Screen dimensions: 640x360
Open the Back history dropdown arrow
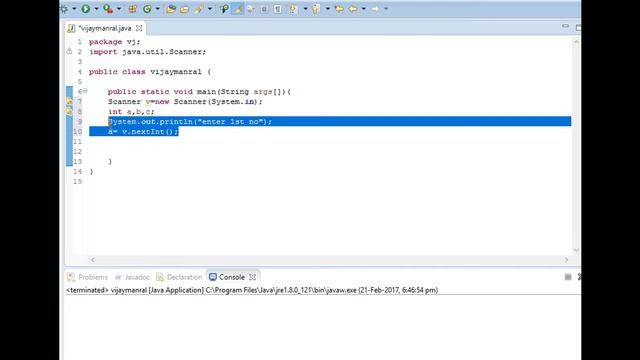point(364,9)
